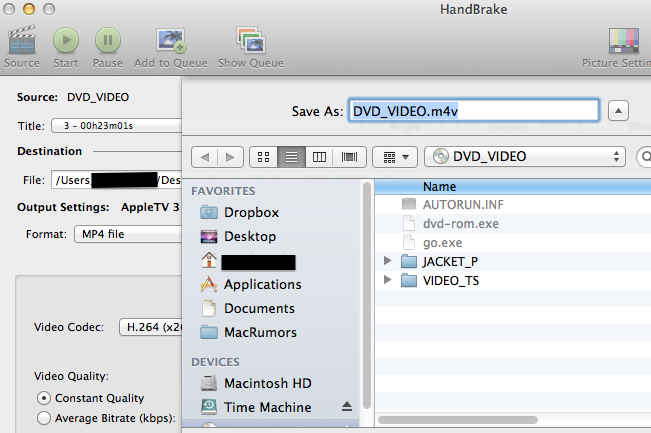Switch to Cover Flow view
The width and height of the screenshot is (651, 433).
click(x=349, y=157)
